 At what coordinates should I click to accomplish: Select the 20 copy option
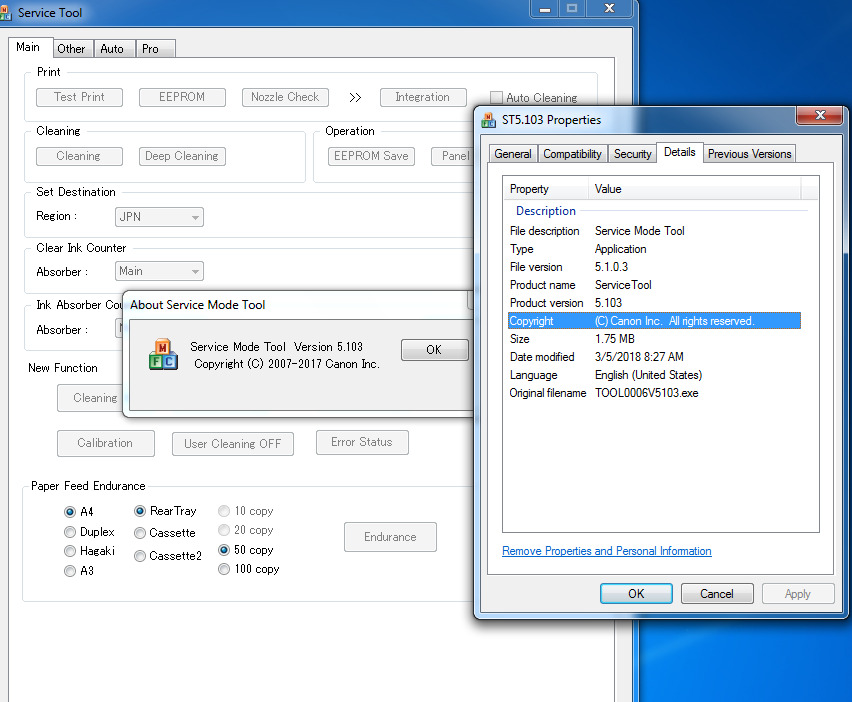[224, 530]
